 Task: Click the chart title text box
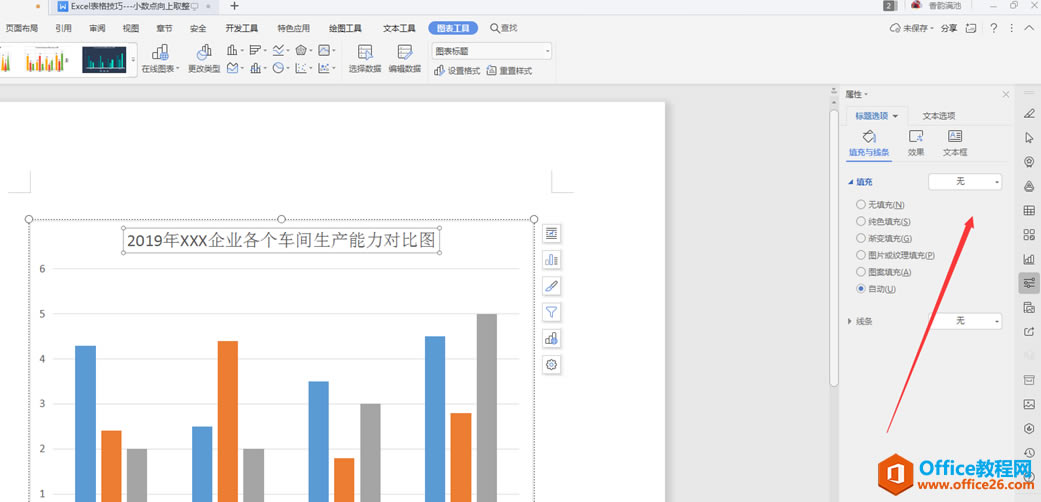[281, 240]
